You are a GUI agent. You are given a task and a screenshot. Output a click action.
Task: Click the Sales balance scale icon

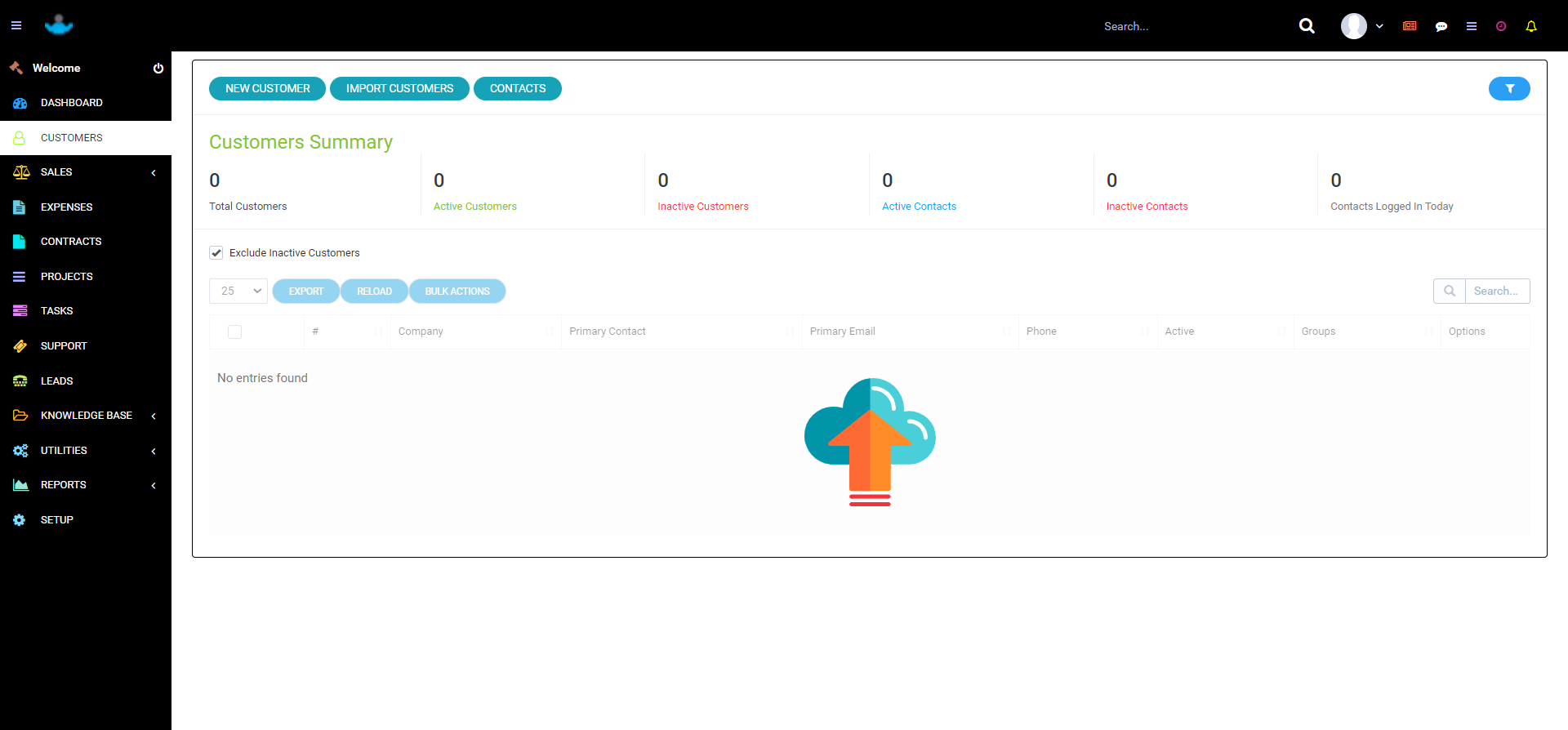[21, 172]
